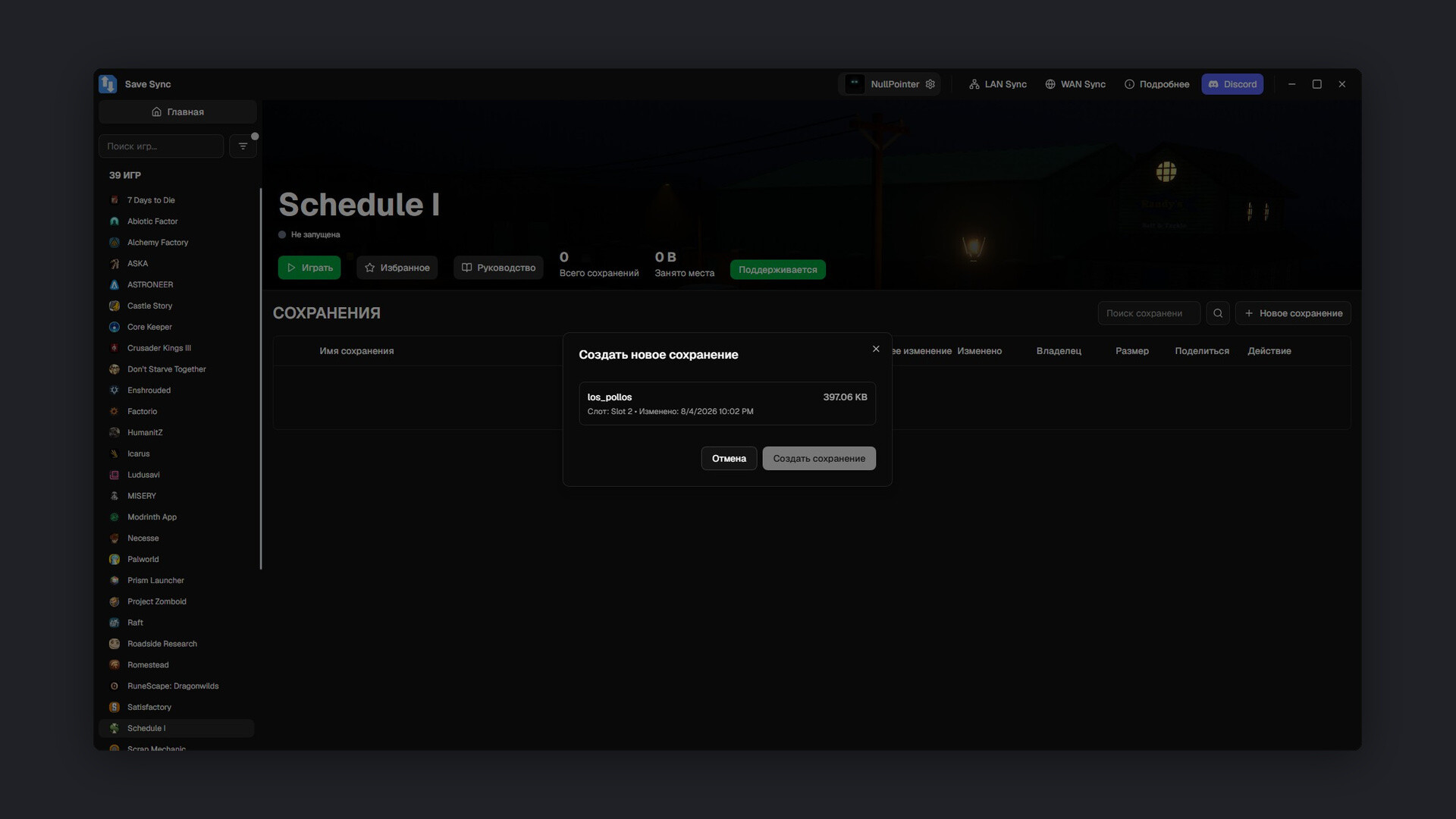Click the ASTRONEER game icon

coord(115,284)
